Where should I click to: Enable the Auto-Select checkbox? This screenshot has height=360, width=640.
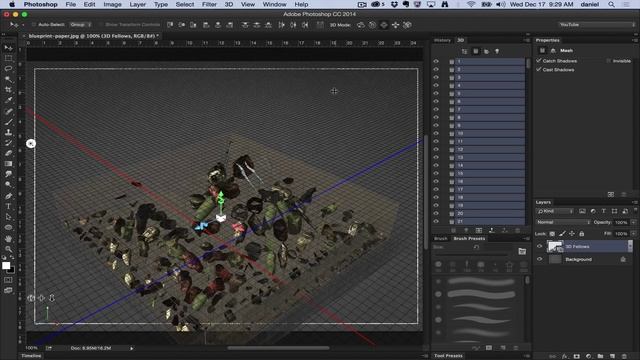[34, 25]
